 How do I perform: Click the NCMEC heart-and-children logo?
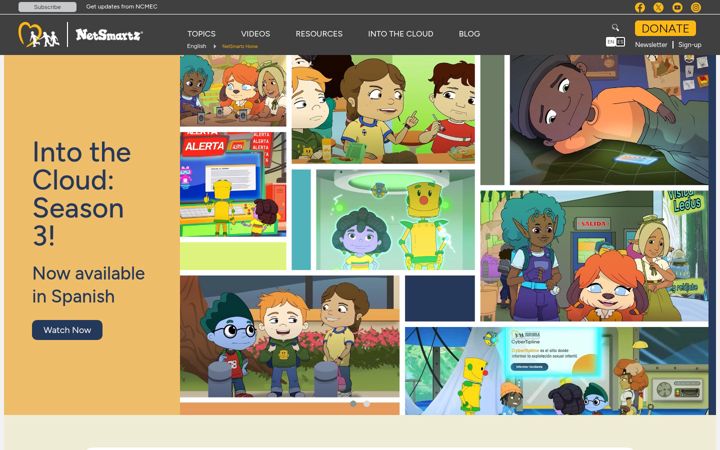[x=39, y=34]
